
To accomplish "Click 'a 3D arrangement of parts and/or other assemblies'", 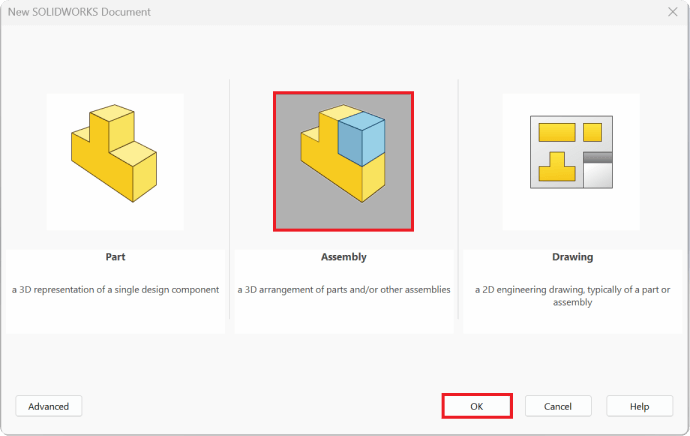I will click(344, 290).
